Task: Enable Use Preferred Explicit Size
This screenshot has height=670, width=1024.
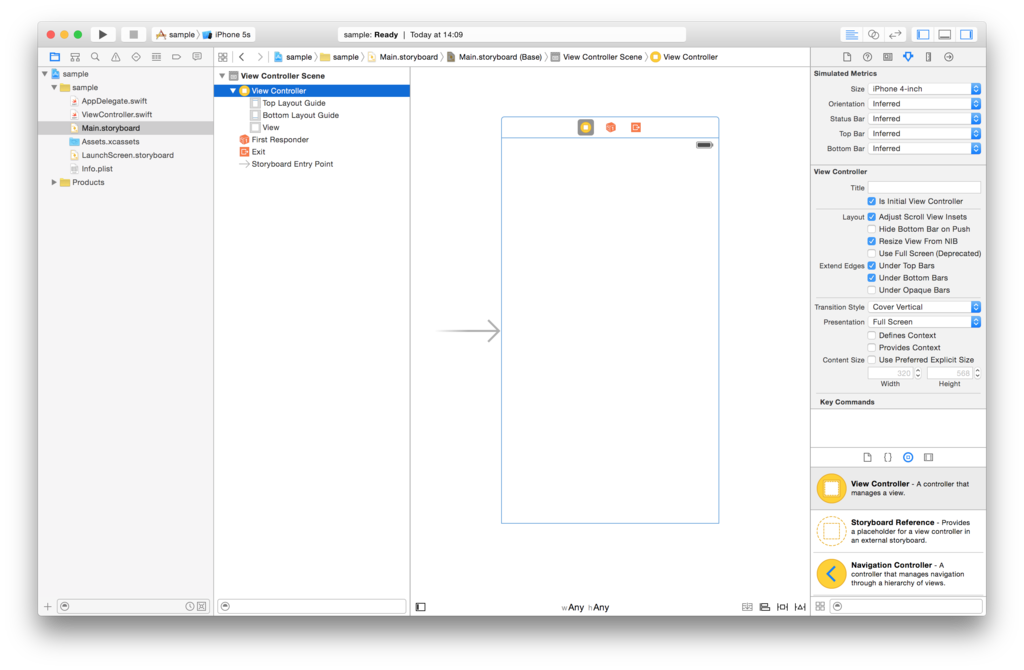Action: click(x=871, y=360)
